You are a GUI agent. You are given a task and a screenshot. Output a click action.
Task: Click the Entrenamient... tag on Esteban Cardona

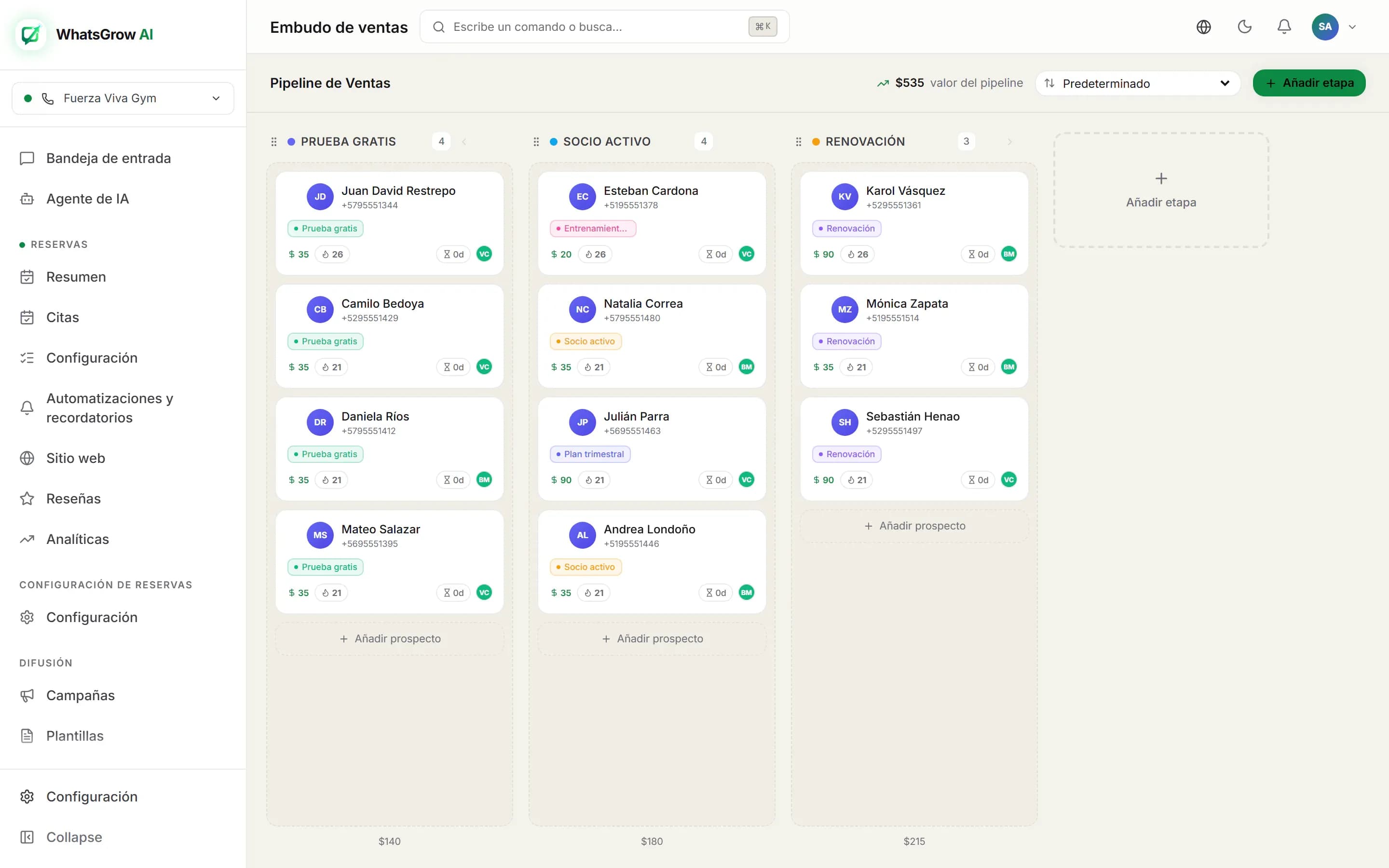[593, 229]
